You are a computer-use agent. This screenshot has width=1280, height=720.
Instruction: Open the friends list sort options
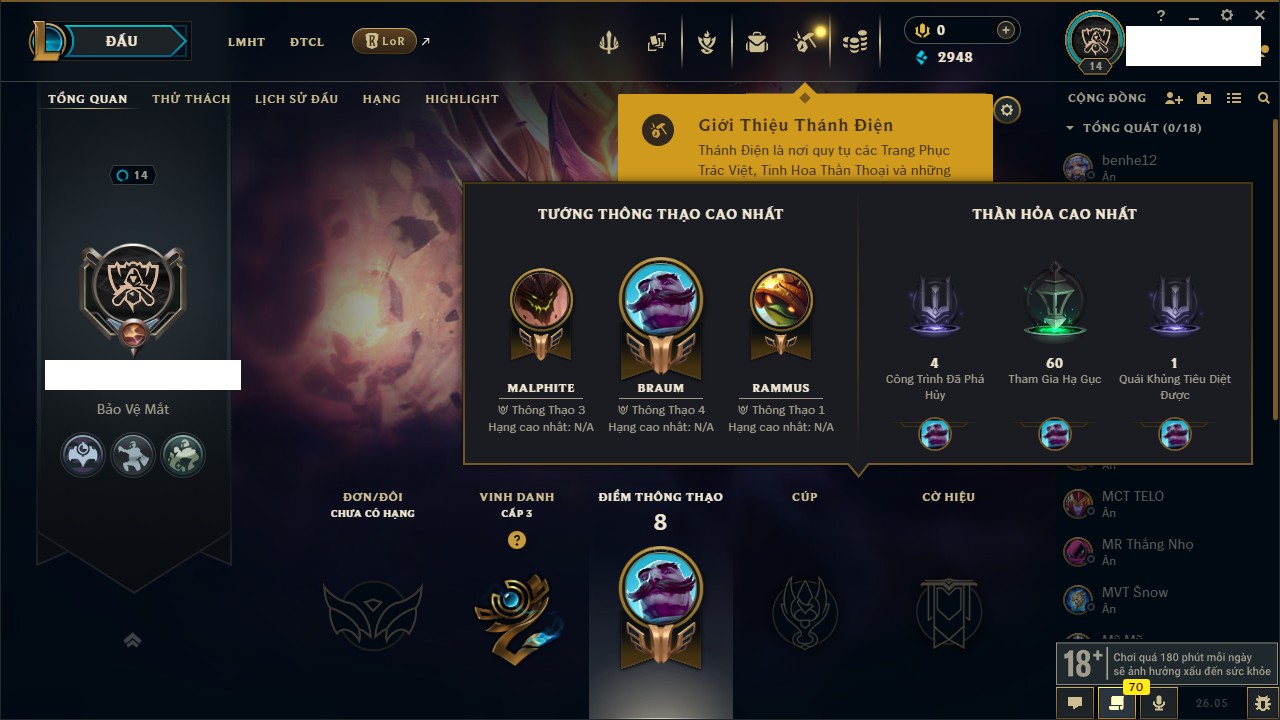pyautogui.click(x=1234, y=98)
